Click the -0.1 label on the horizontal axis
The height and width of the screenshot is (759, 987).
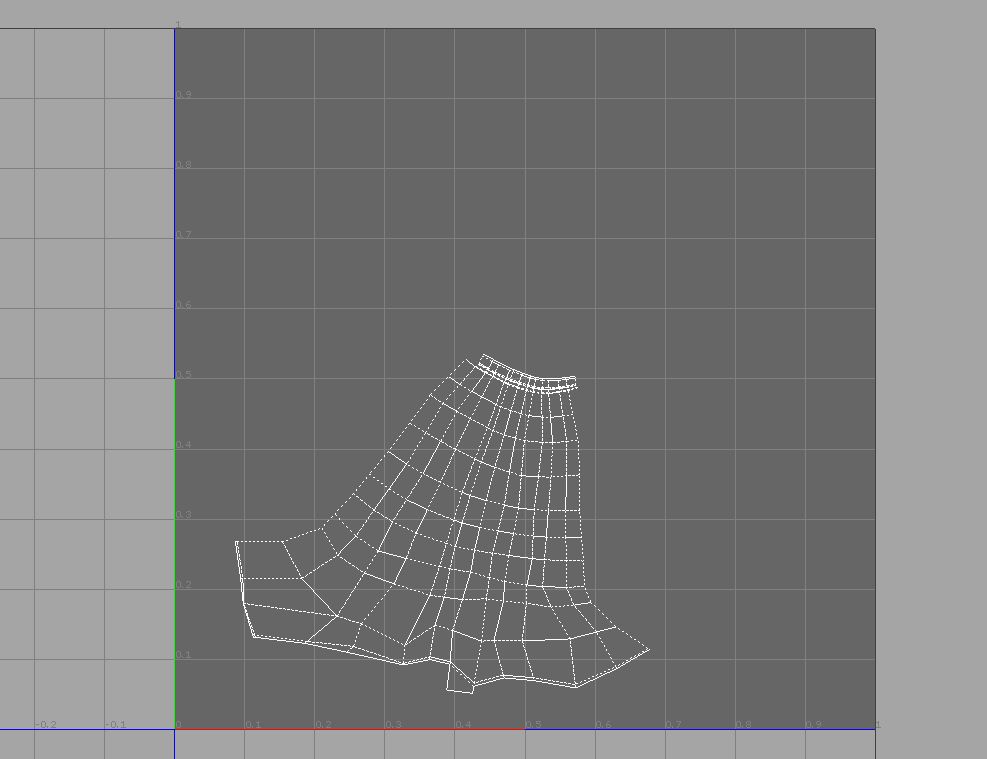point(115,724)
